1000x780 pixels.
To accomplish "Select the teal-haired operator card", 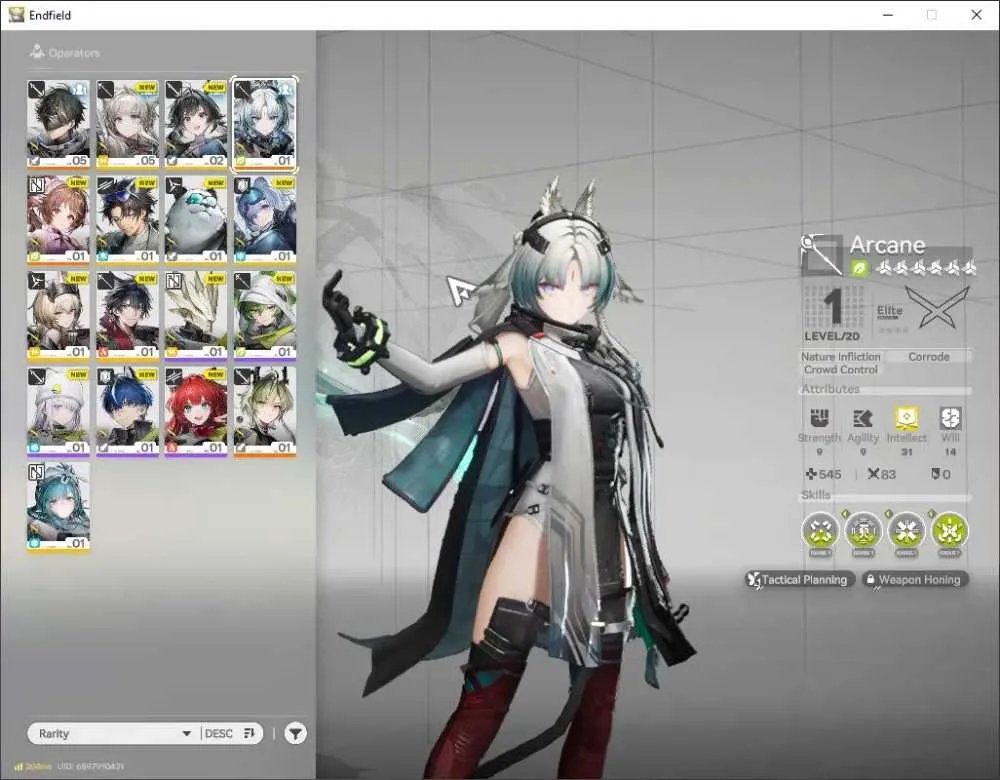I will [58, 507].
